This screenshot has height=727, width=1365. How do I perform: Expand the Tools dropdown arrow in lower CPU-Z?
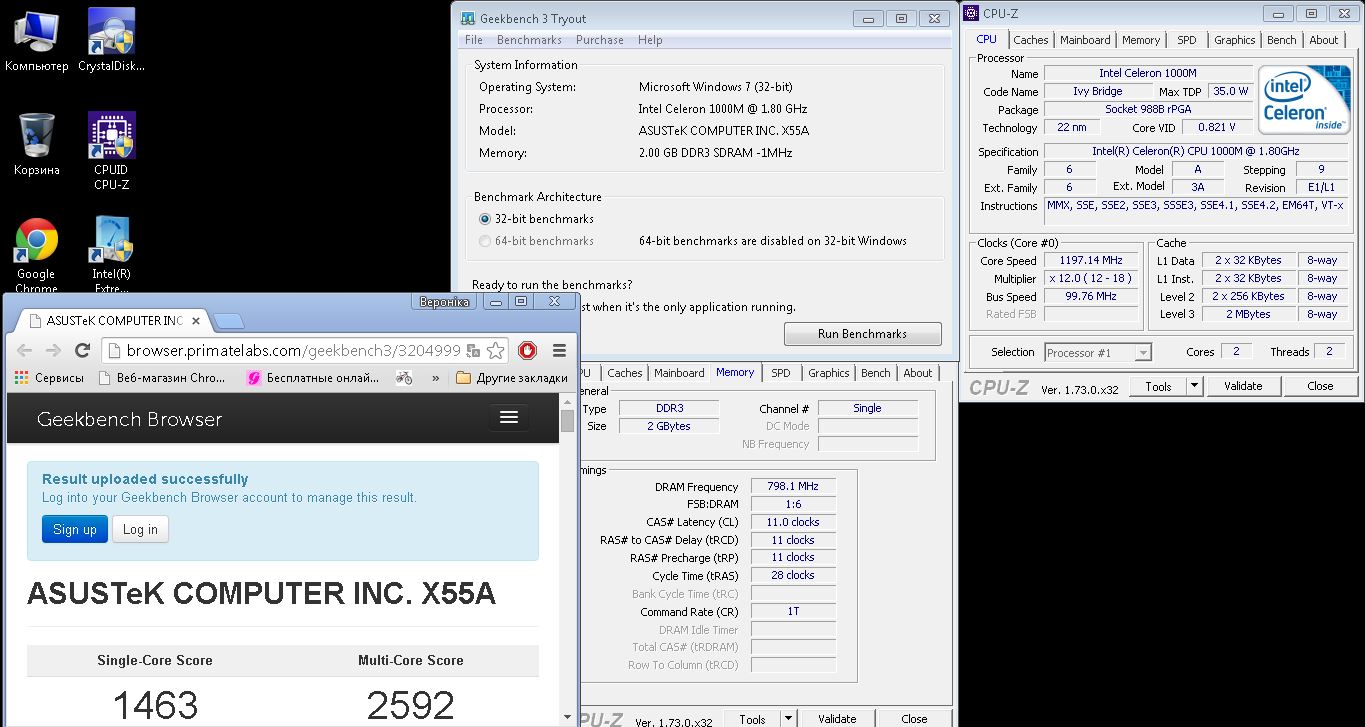click(788, 719)
